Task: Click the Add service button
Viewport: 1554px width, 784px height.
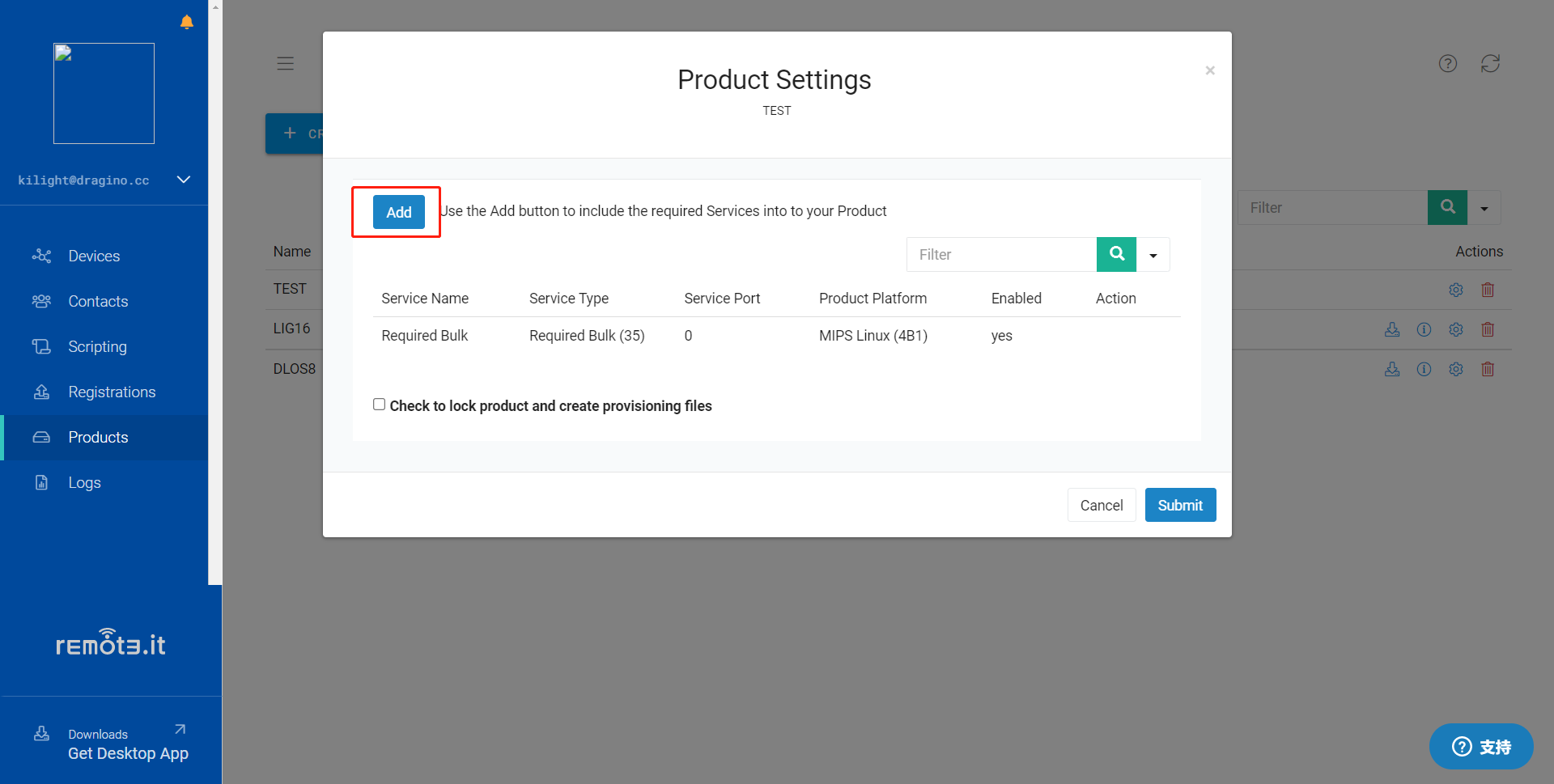Action: point(398,212)
